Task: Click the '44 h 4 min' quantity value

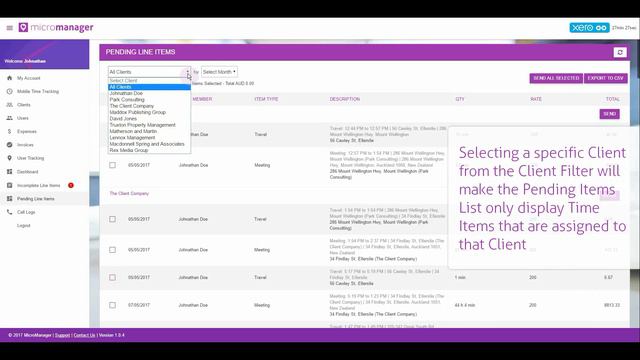Action: 465,305
